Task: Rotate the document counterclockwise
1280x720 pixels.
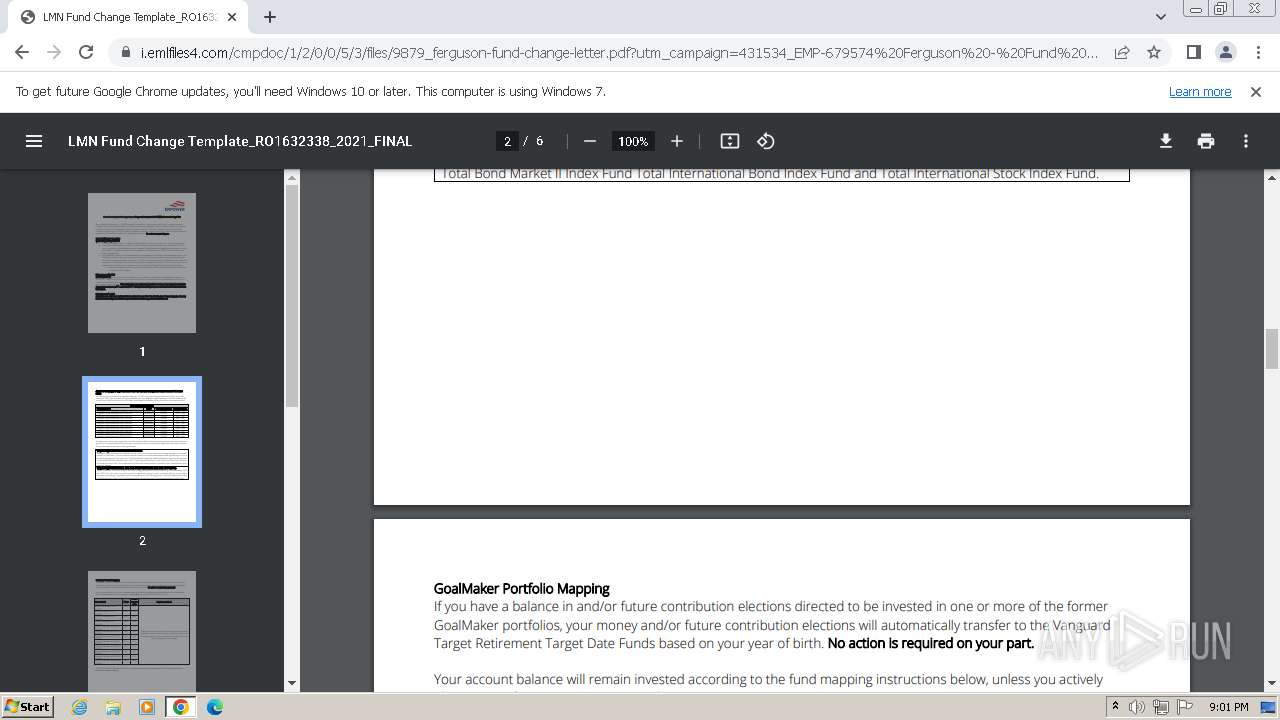Action: click(766, 141)
